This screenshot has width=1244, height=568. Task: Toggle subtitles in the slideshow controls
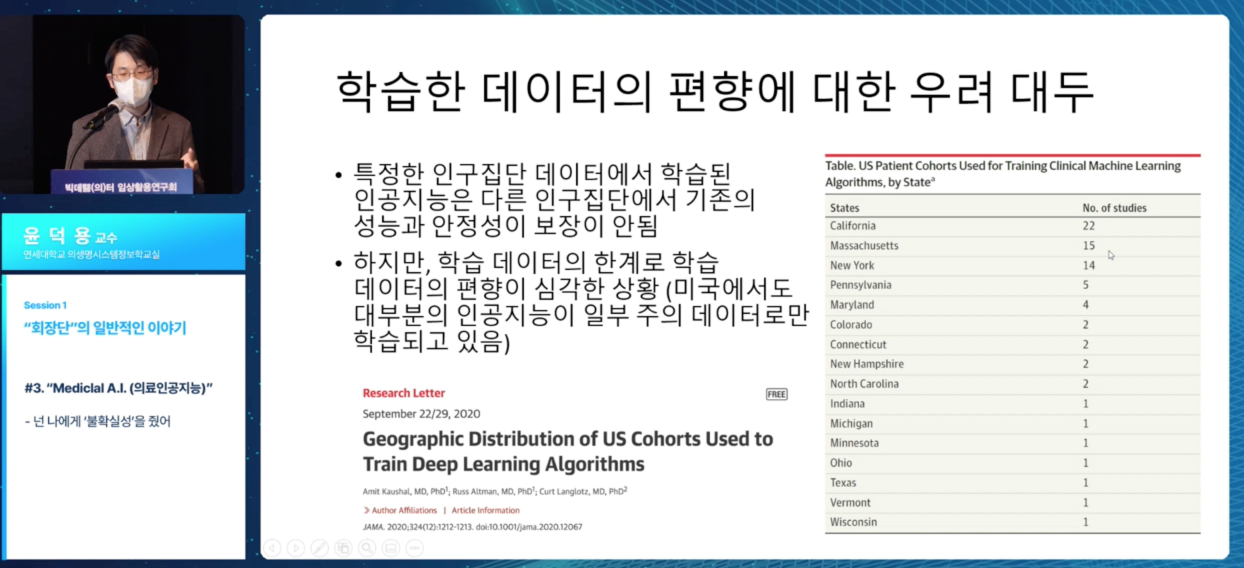click(391, 547)
